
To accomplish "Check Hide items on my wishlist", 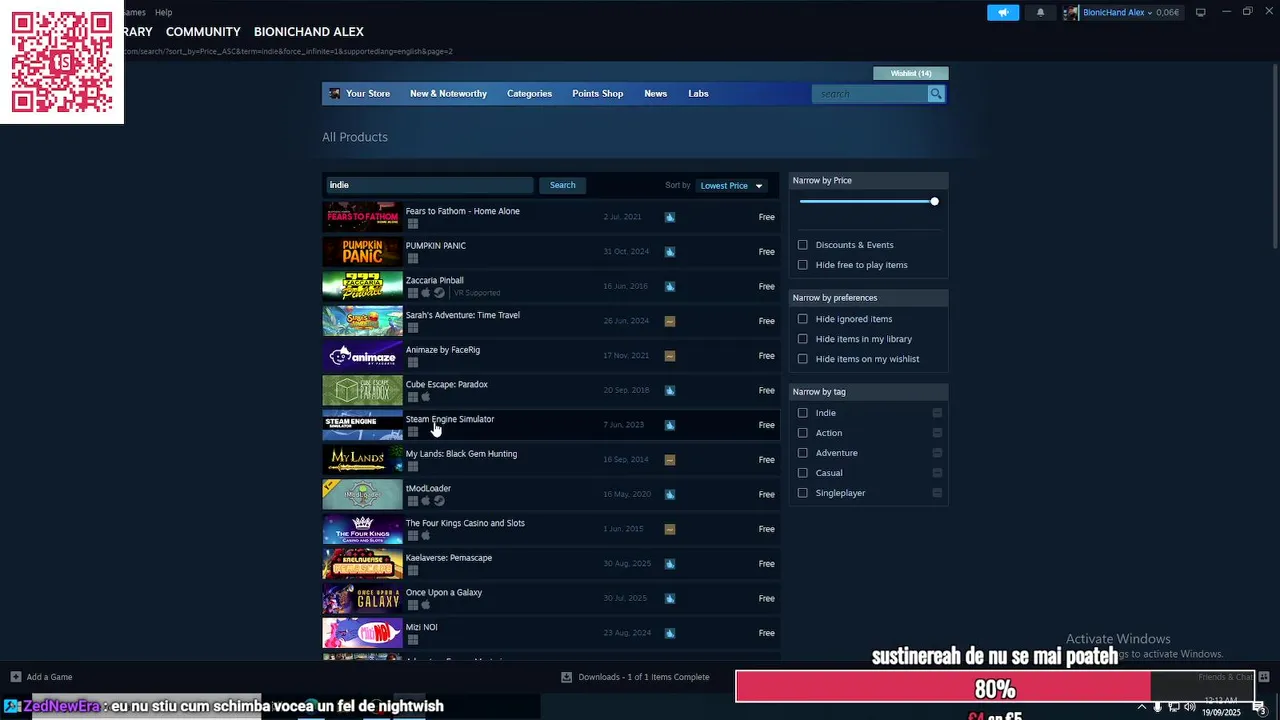I will click(x=802, y=359).
